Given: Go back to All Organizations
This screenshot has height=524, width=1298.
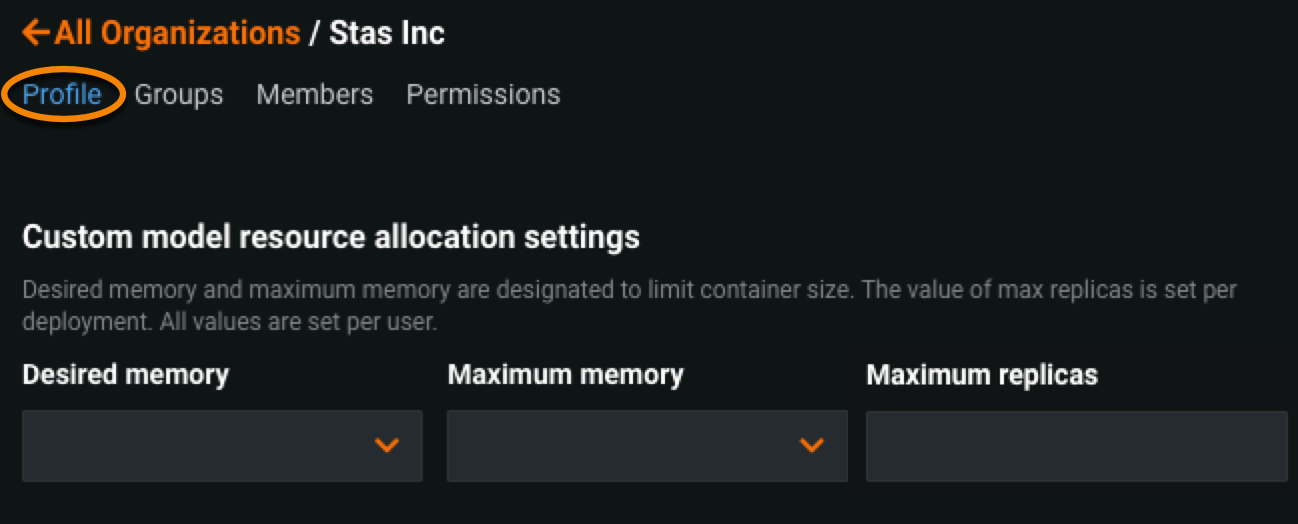Looking at the screenshot, I should (177, 33).
